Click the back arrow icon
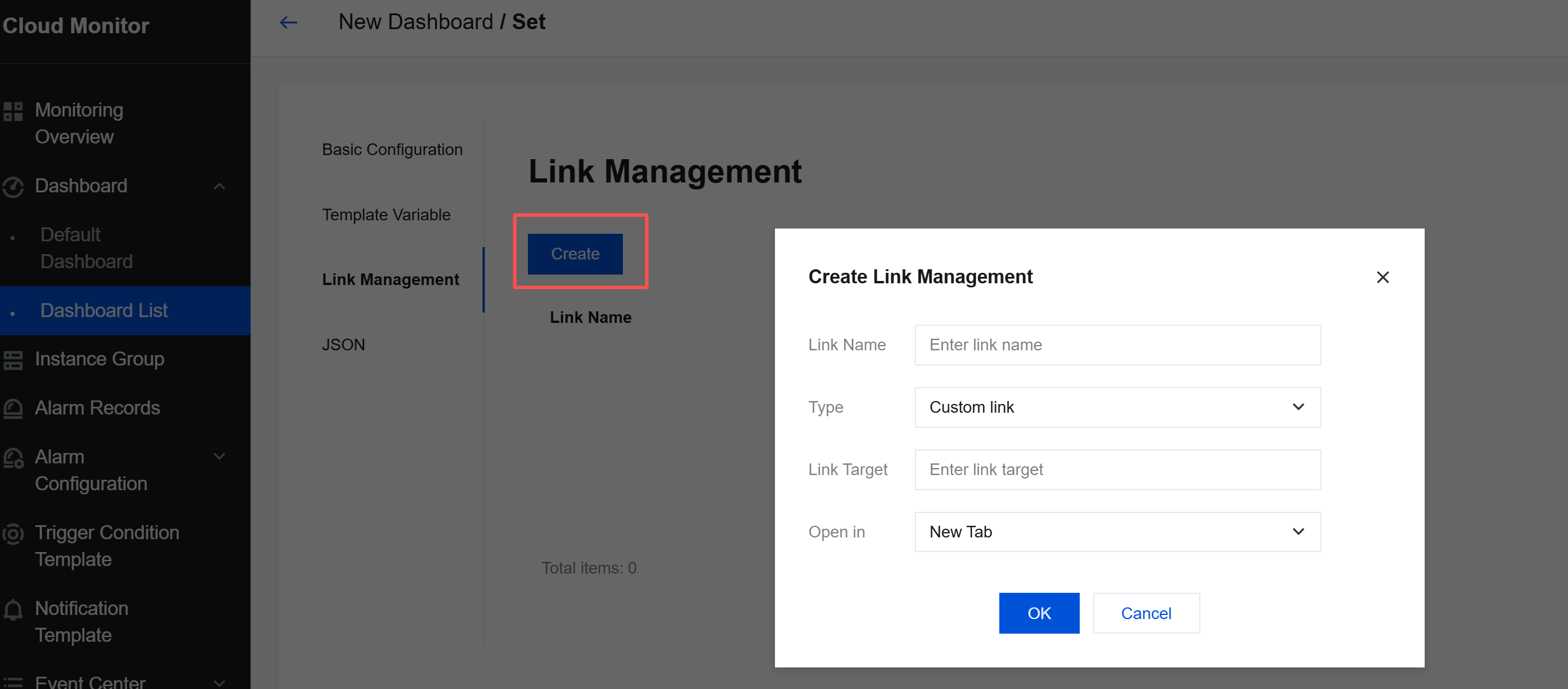 (x=288, y=23)
